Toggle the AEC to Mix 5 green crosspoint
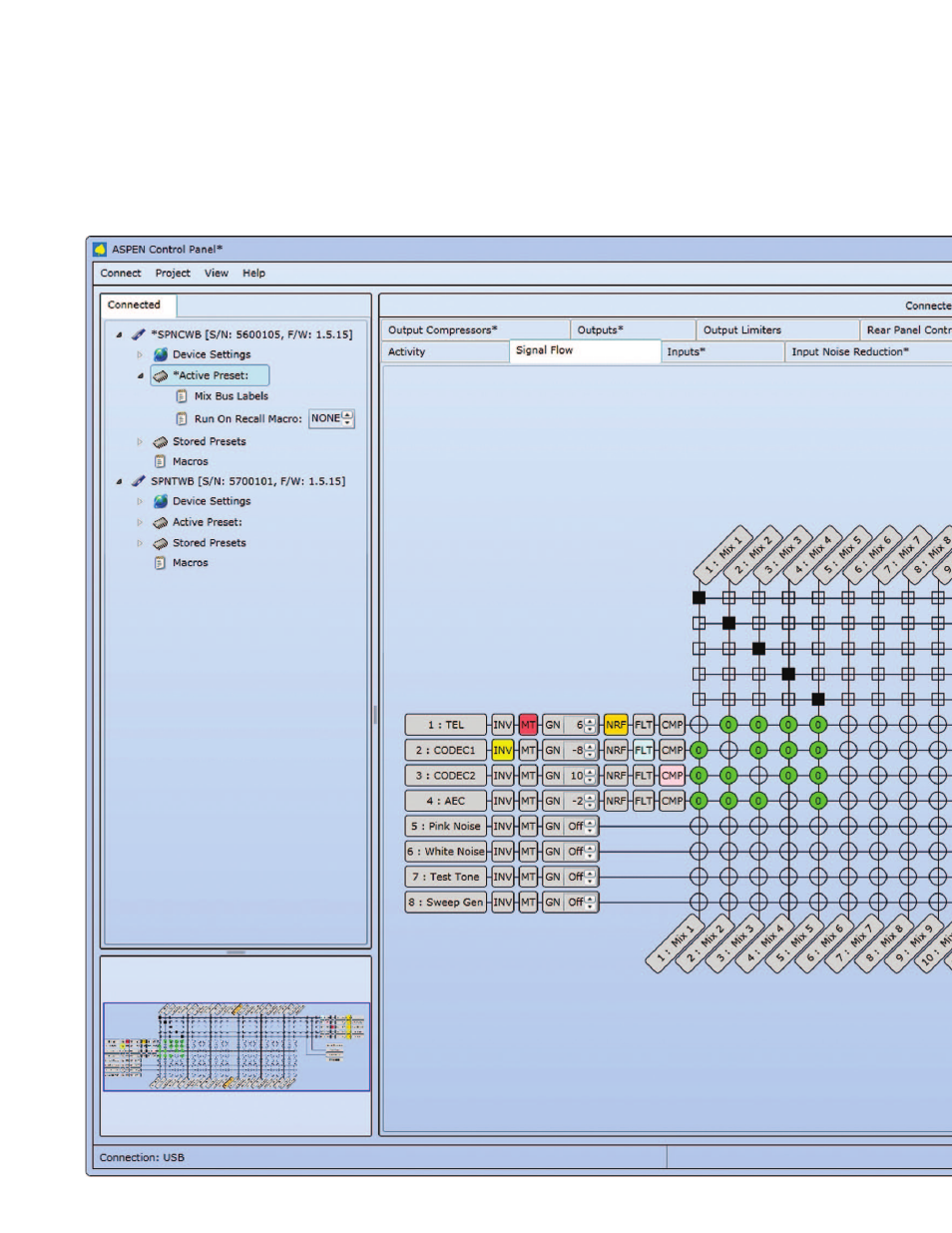The image size is (952, 1233). click(818, 801)
